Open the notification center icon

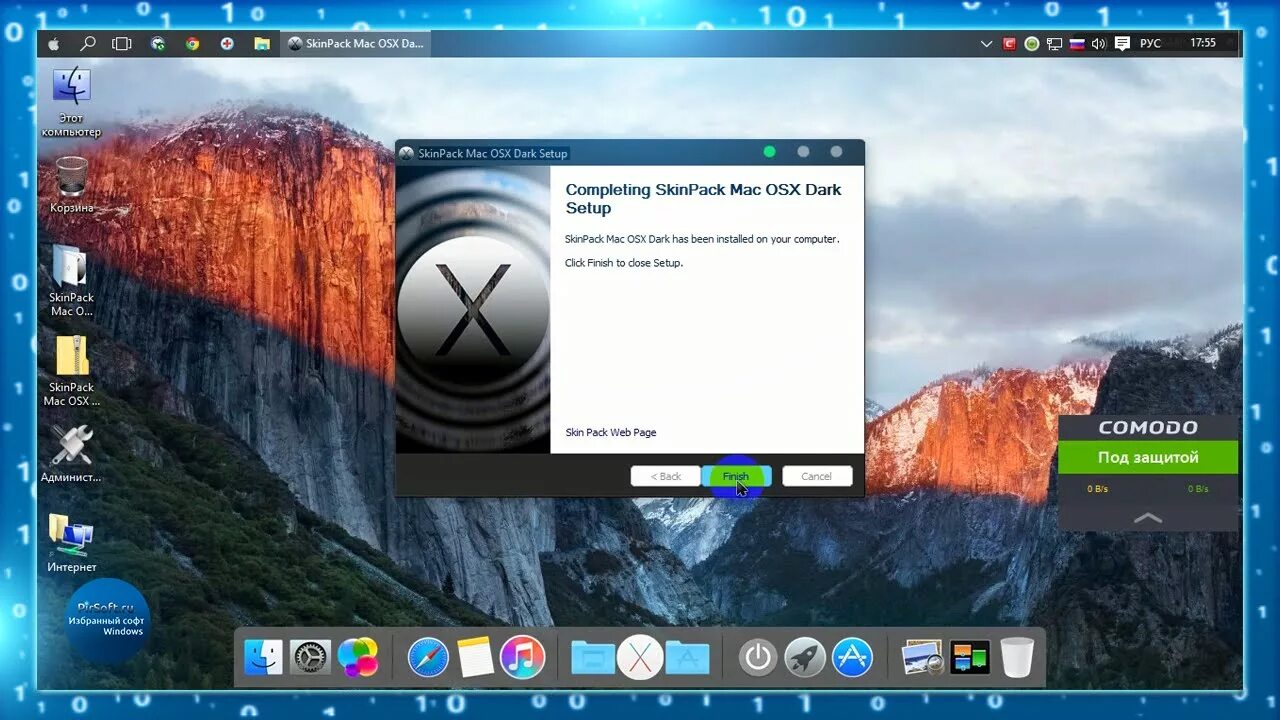point(1122,44)
